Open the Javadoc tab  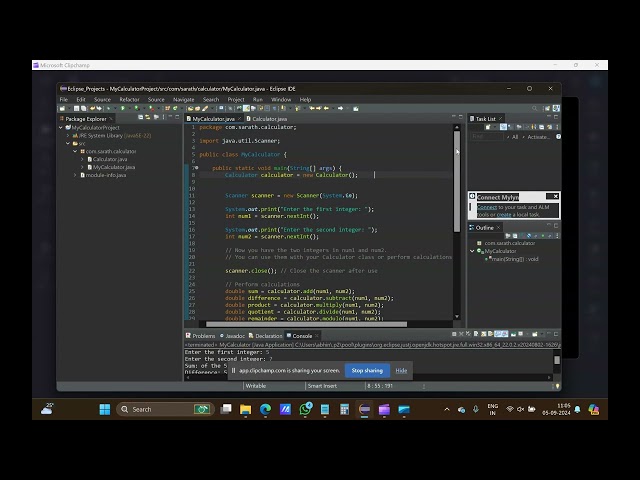point(232,336)
